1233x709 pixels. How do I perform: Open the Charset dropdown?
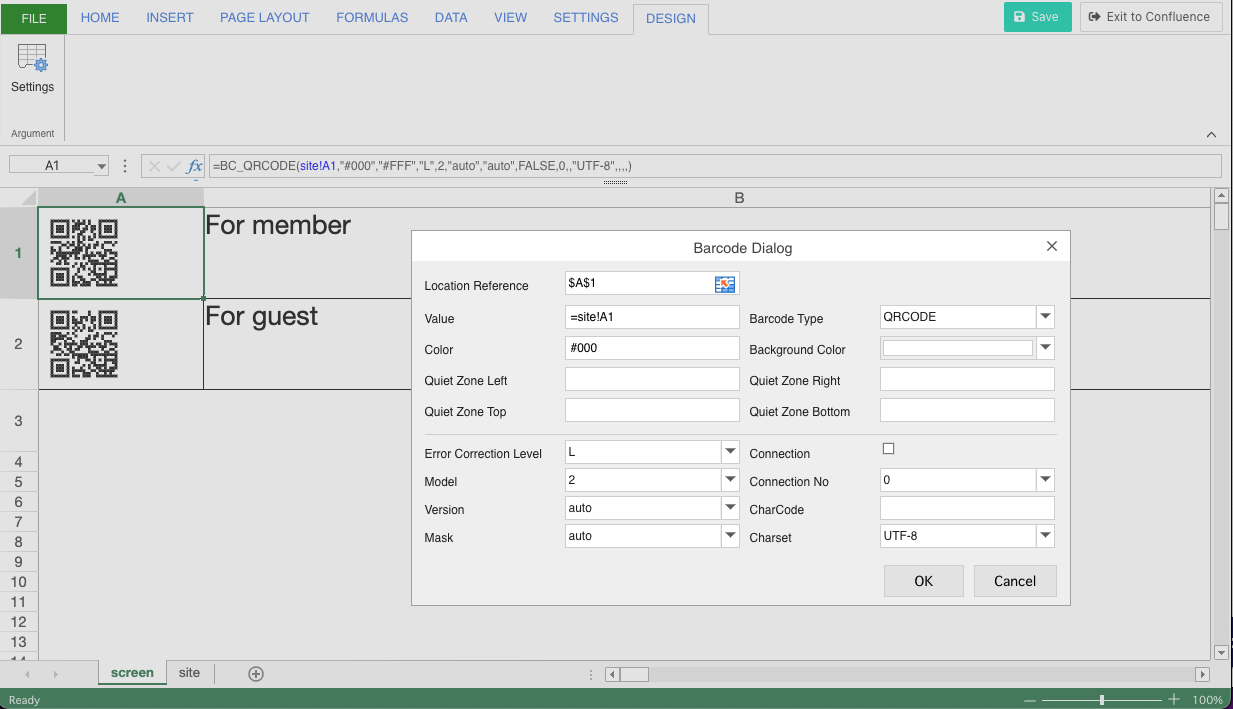pos(1045,536)
